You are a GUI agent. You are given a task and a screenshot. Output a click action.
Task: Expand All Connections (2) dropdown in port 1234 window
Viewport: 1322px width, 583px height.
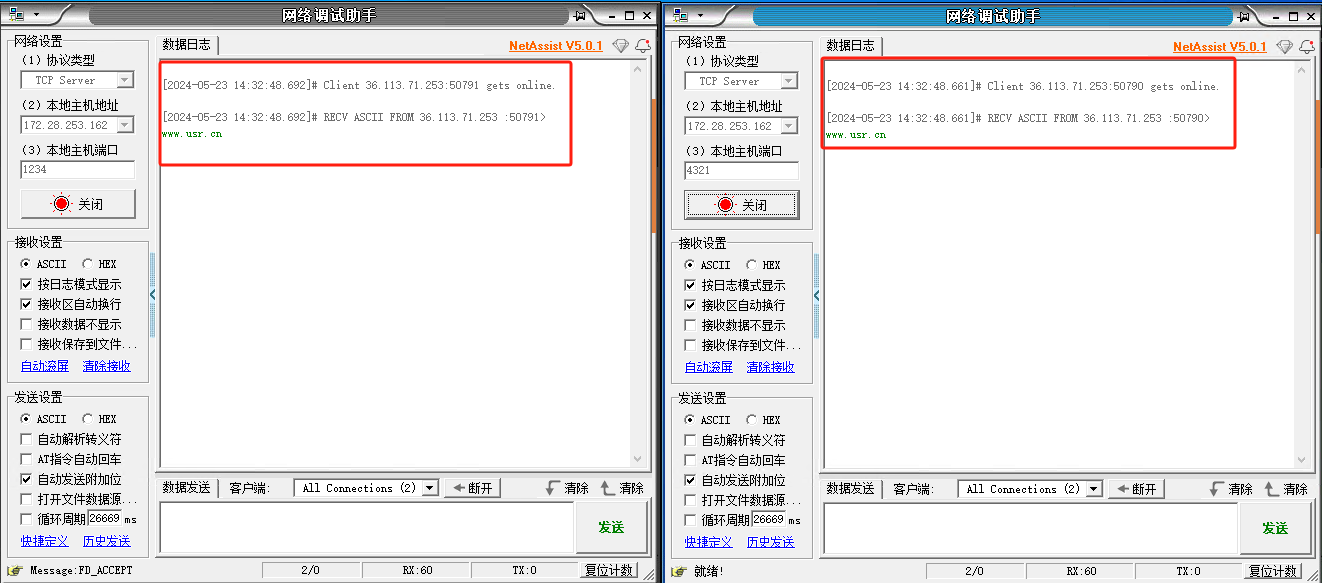(430, 488)
